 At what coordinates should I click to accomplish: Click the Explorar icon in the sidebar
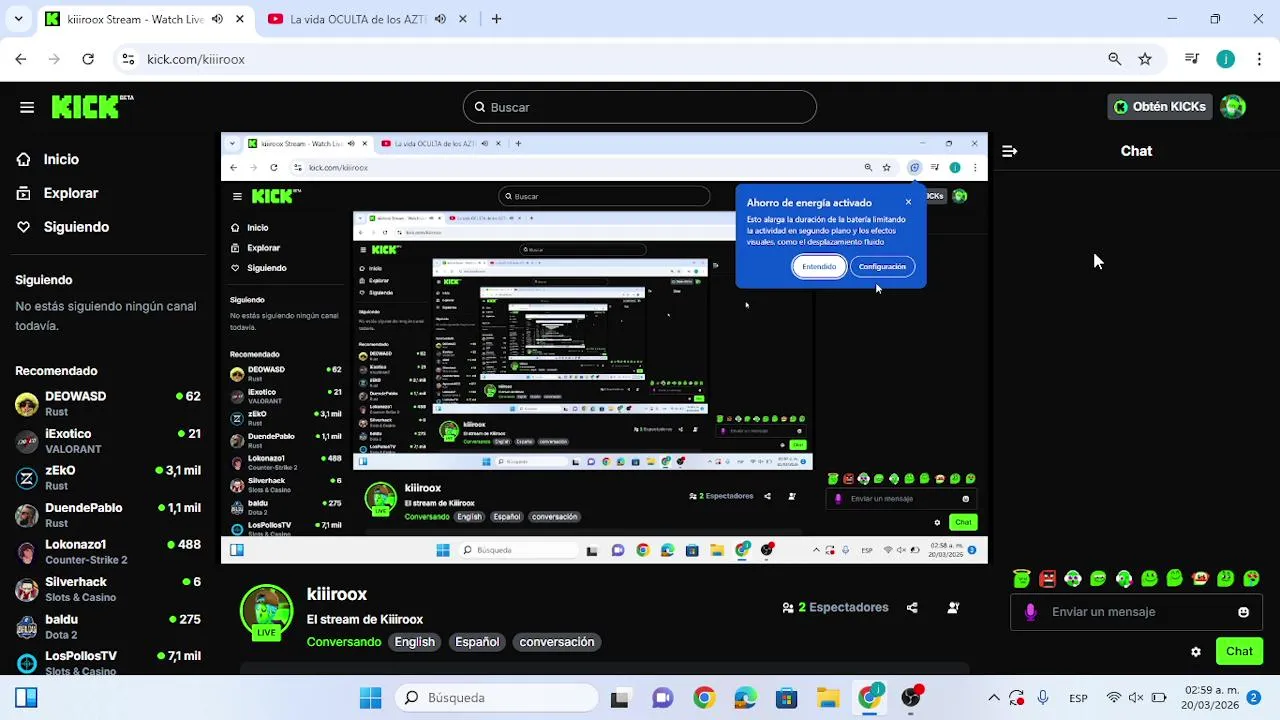click(24, 193)
